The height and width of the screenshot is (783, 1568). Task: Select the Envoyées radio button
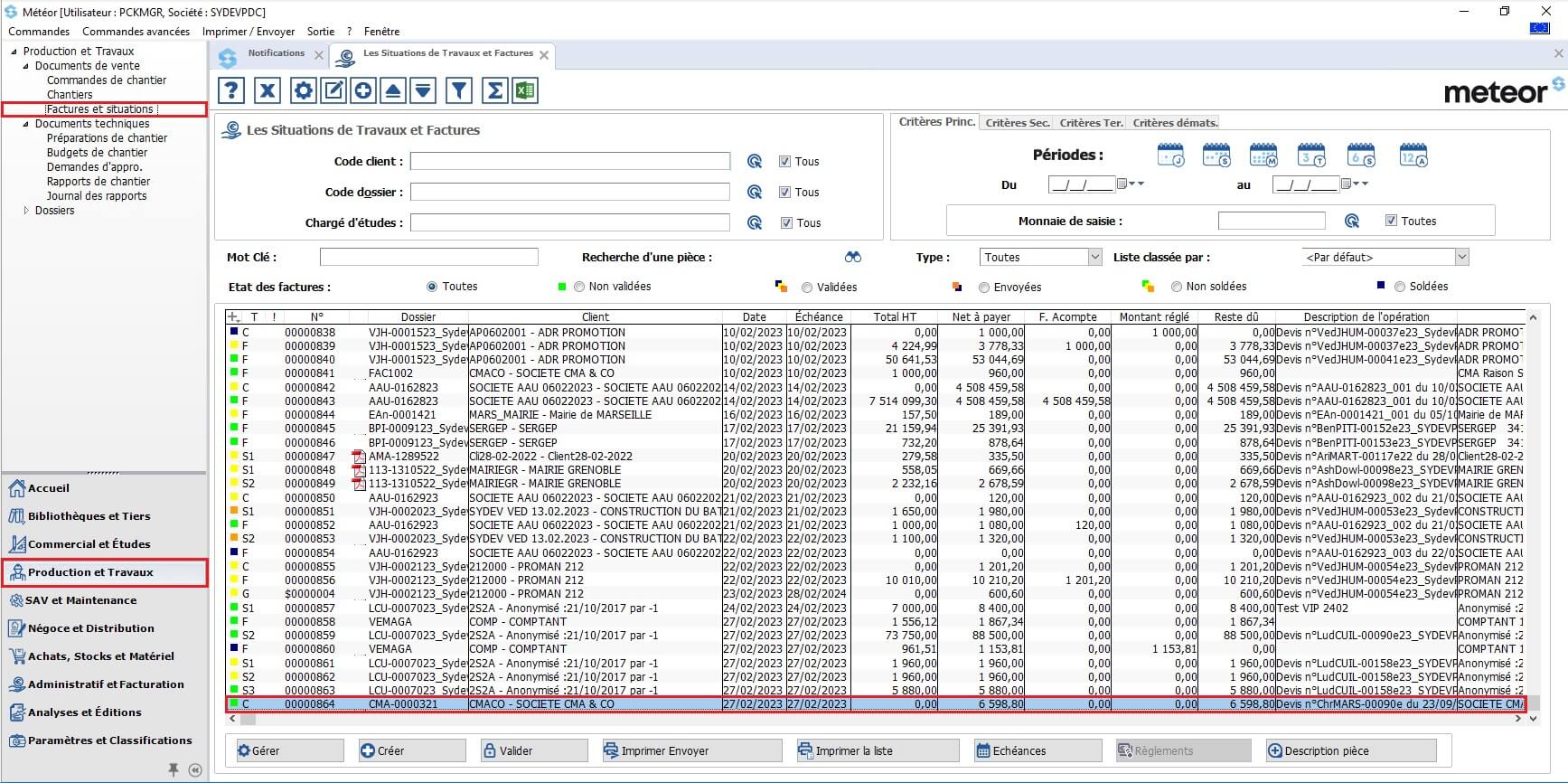point(984,288)
